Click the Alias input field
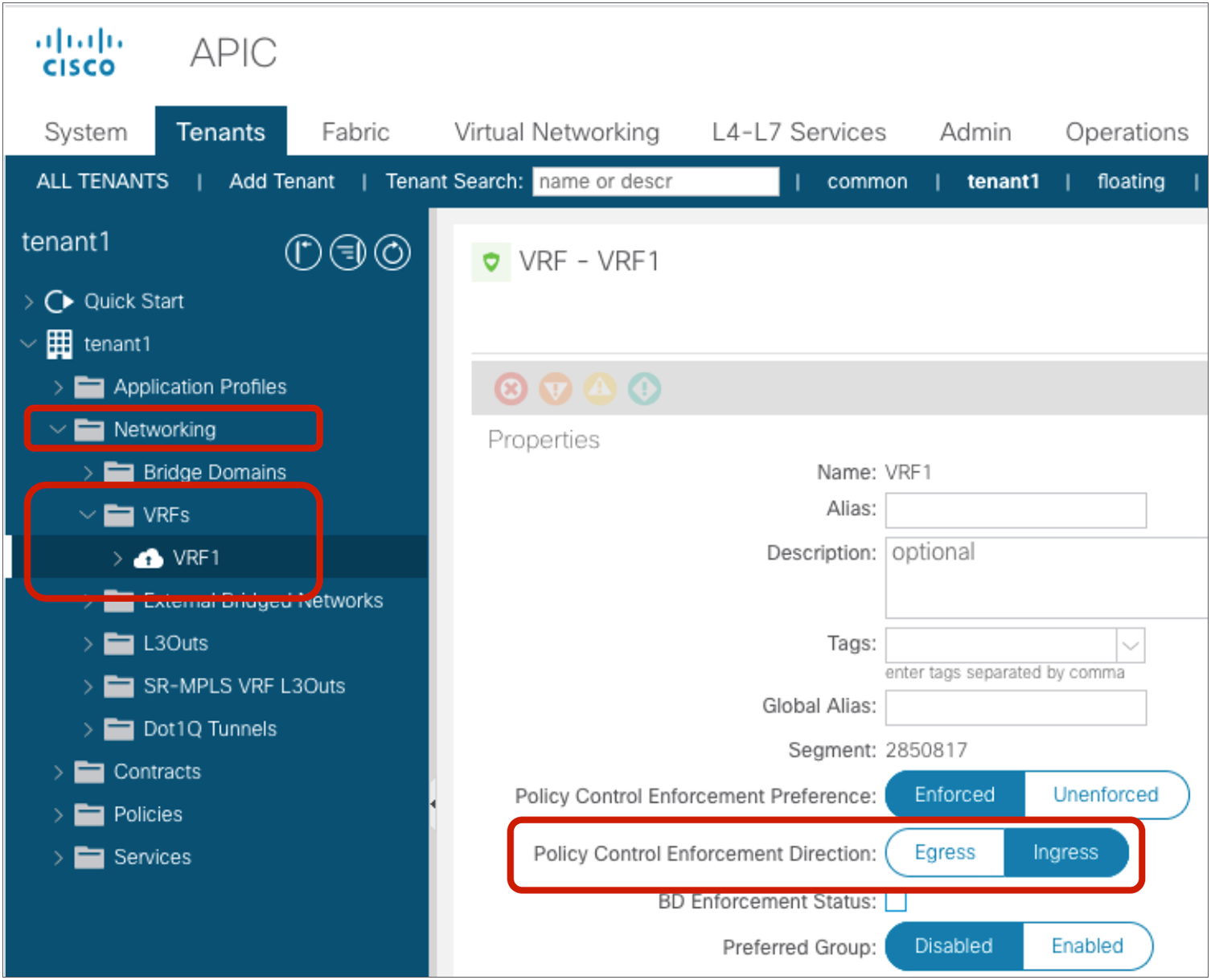Image resolution: width=1211 pixels, height=980 pixels. point(1016,511)
